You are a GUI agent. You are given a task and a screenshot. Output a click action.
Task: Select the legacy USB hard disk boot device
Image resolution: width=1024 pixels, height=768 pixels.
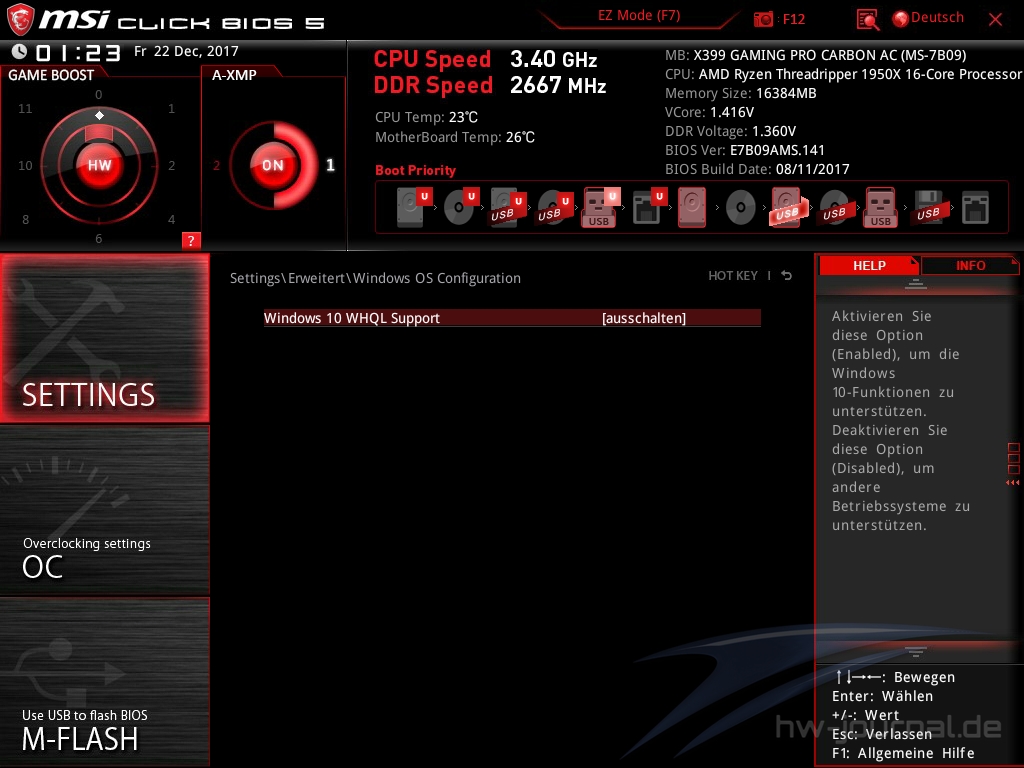tap(788, 207)
